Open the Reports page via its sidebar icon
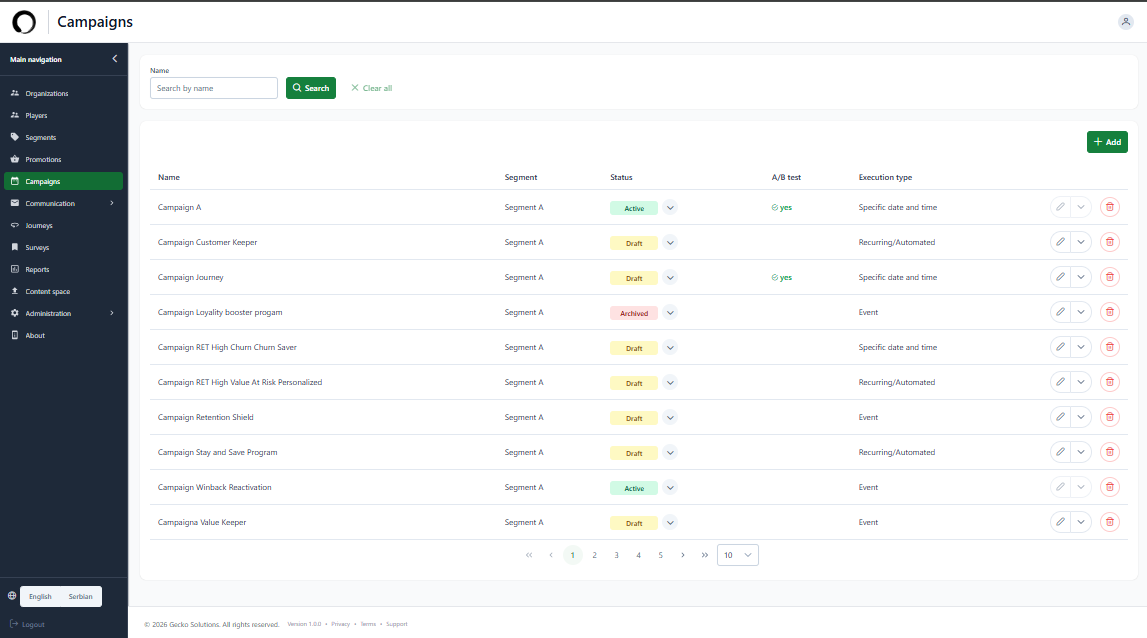This screenshot has width=1147, height=638. (x=17, y=269)
